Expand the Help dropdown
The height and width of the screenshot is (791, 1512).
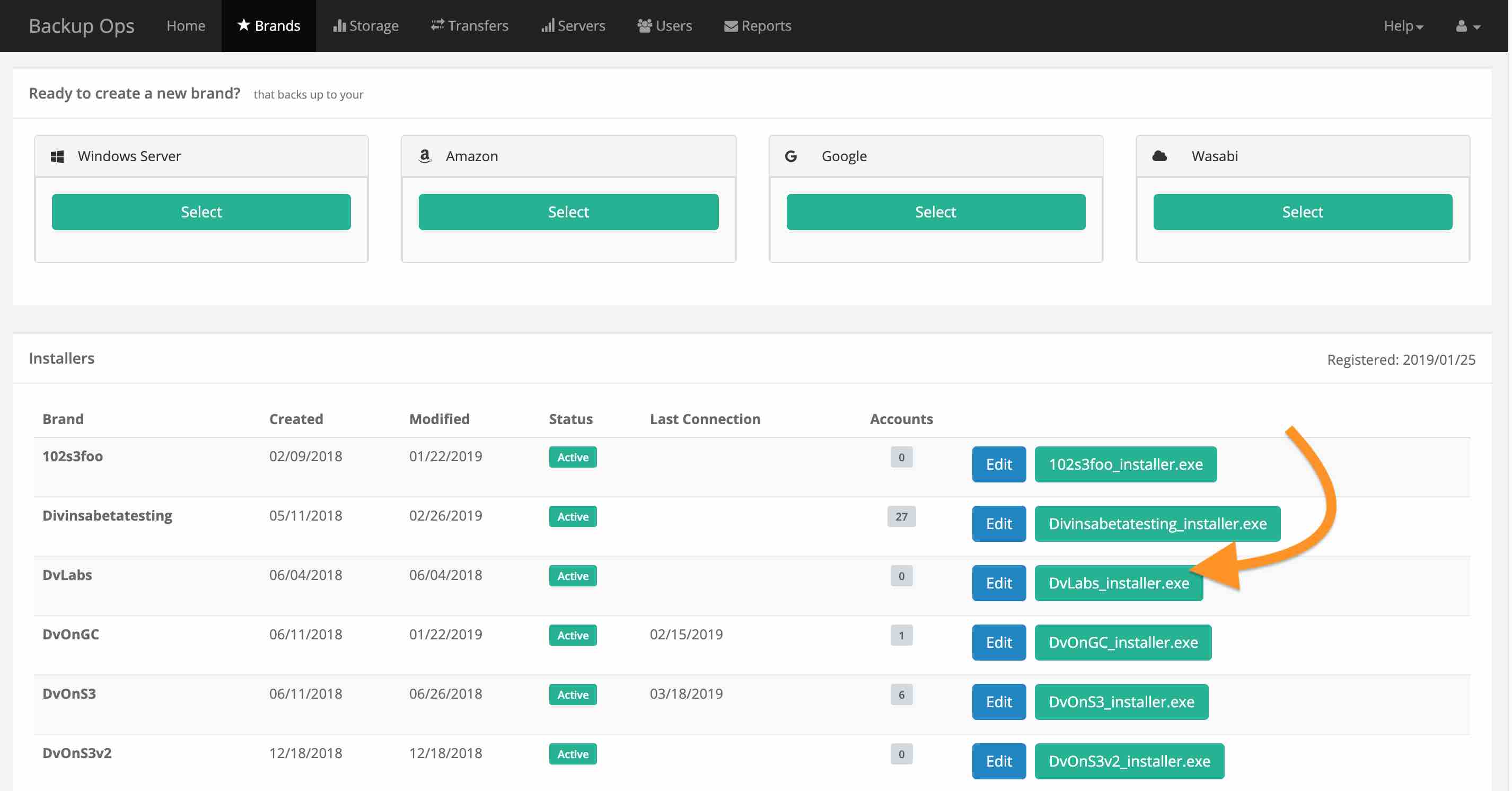pos(1403,26)
